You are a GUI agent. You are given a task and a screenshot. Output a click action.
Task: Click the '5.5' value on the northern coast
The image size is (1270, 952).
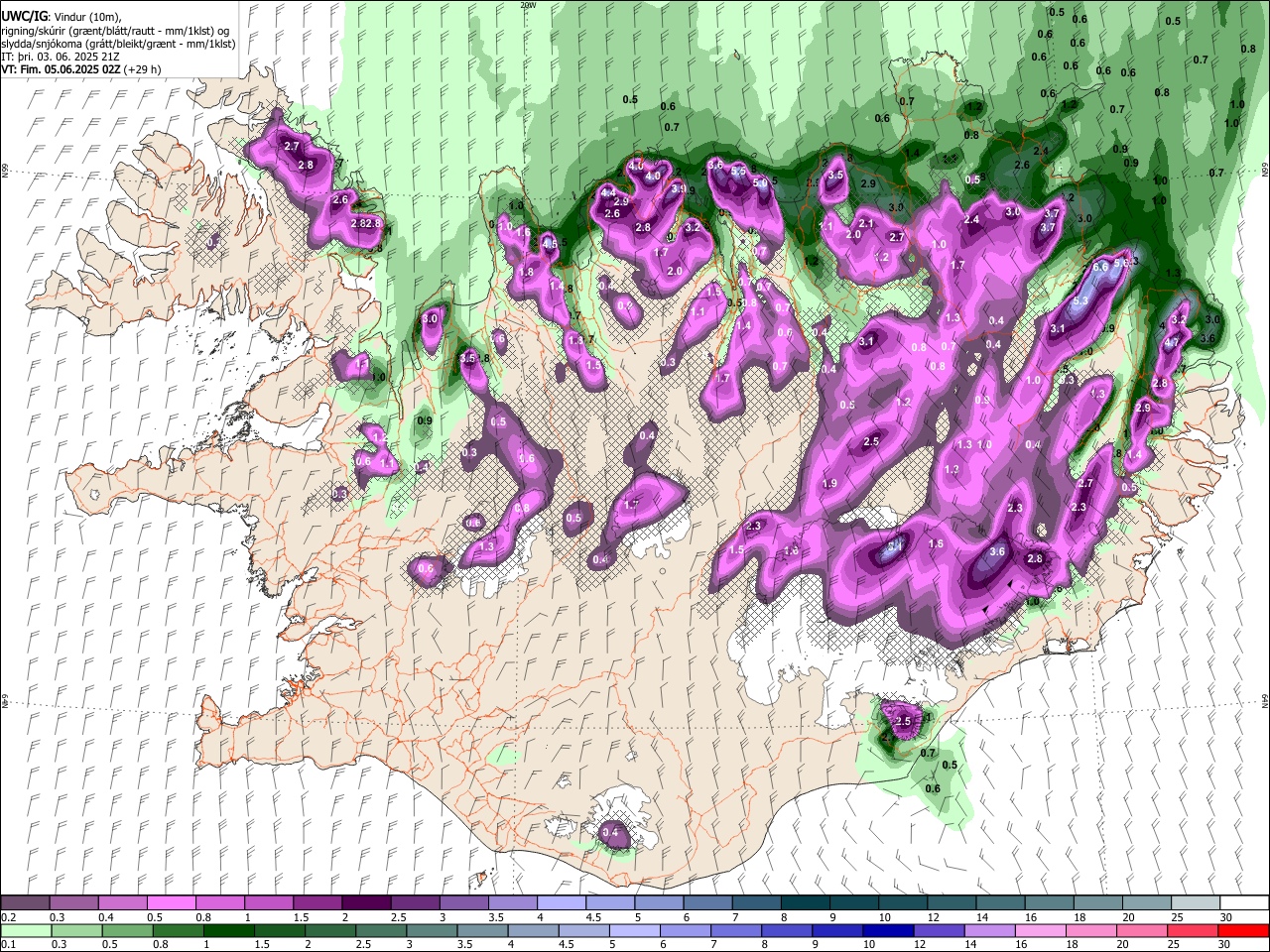click(737, 172)
